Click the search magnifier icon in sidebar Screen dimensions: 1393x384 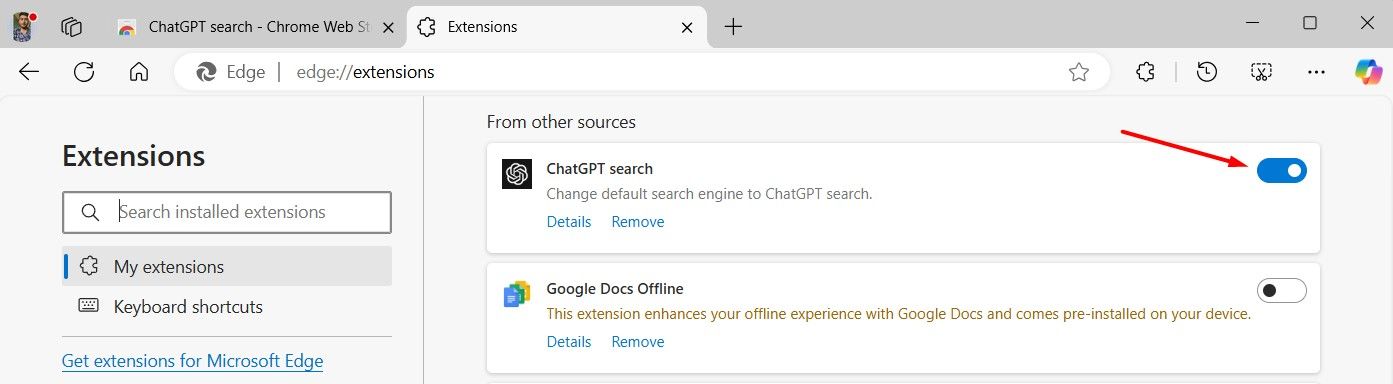click(90, 212)
